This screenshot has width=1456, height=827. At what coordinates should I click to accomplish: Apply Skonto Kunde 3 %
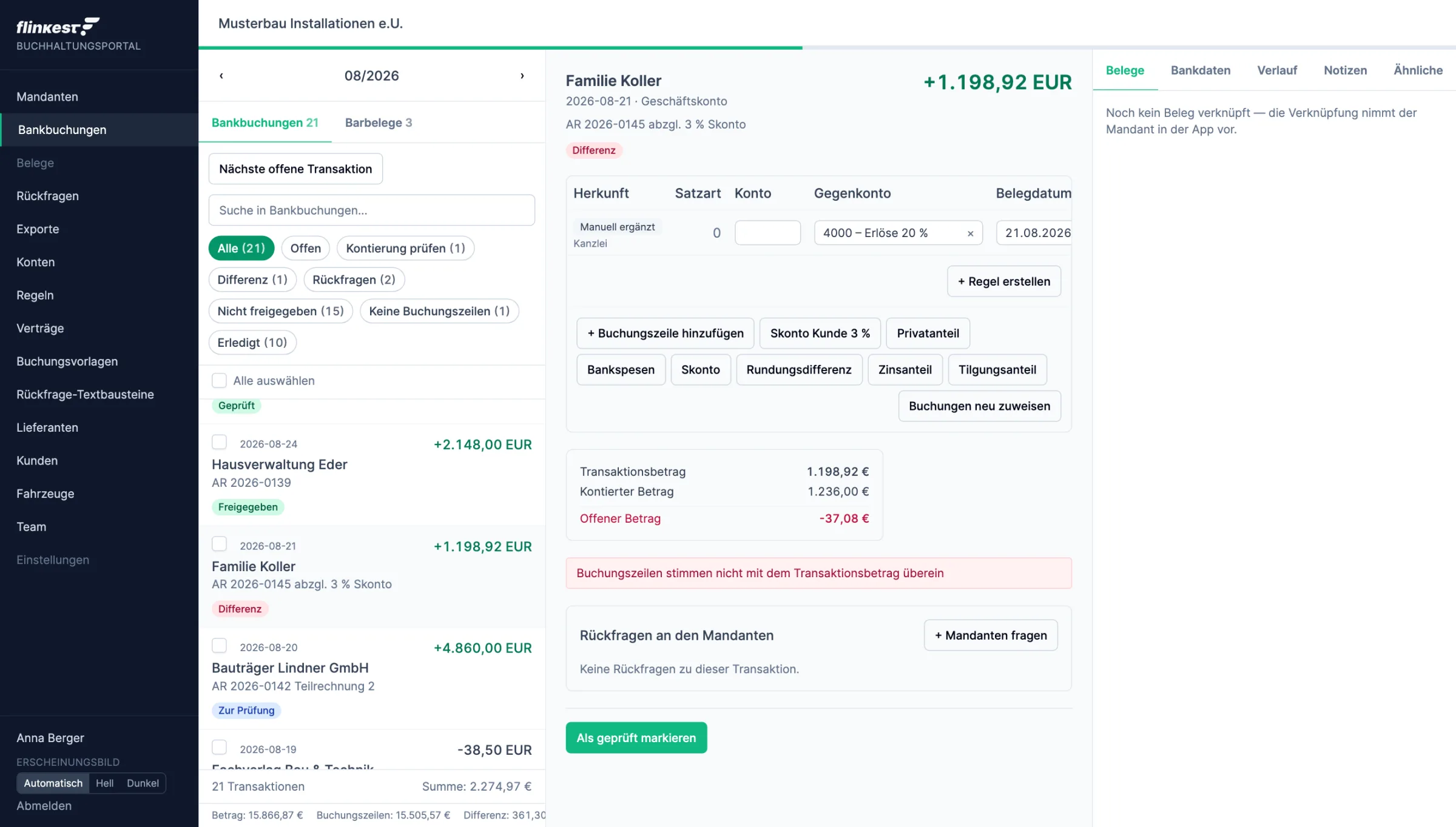point(820,333)
